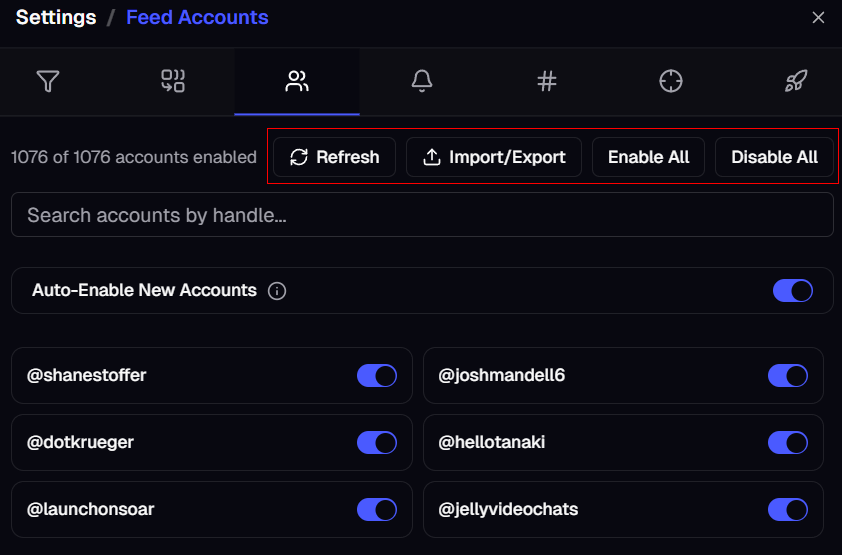Open the widgets layout settings tab
Screen dimensions: 842x555
point(173,82)
